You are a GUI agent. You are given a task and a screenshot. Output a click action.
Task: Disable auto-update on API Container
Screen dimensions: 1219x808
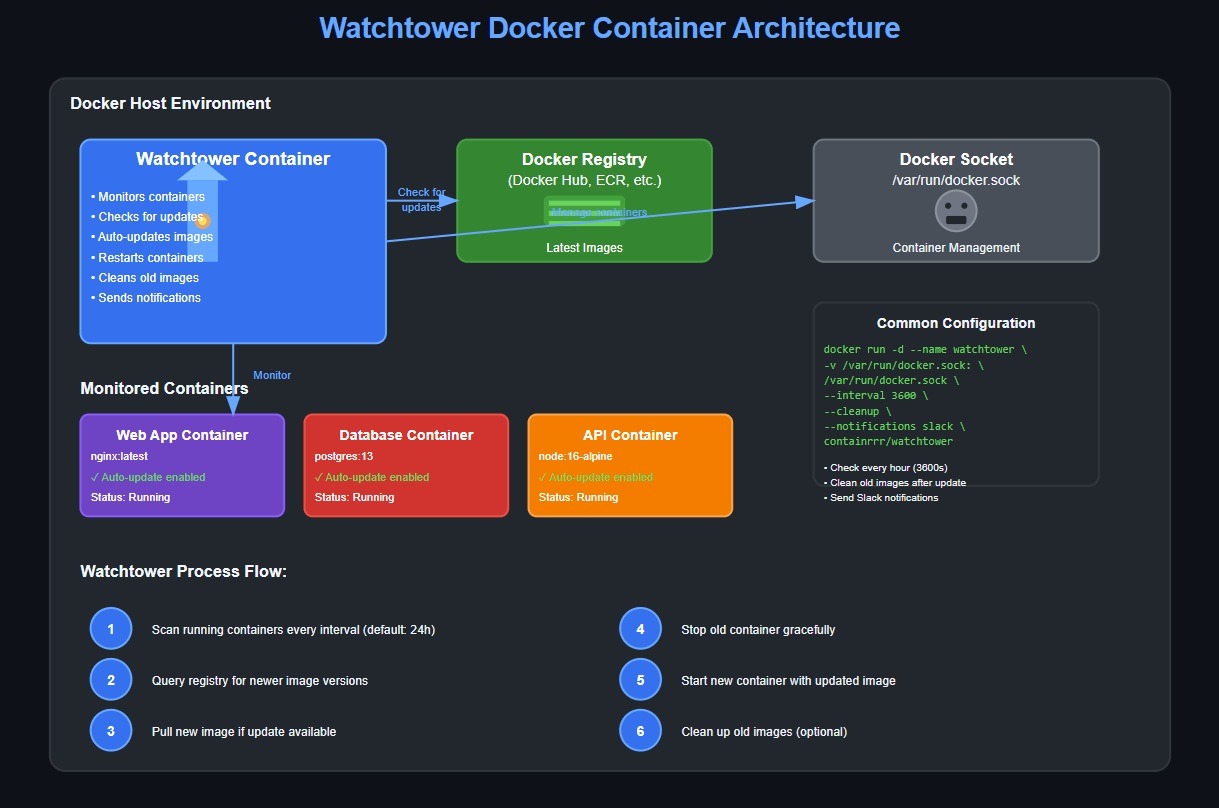tap(596, 477)
